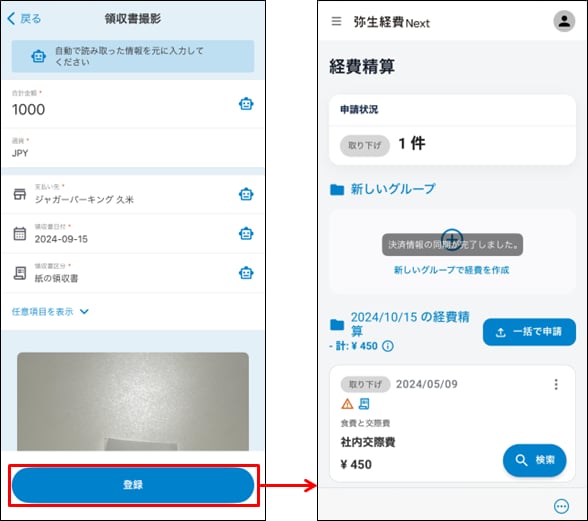Open the 通貨 JPY currency selector
This screenshot has width=588, height=521.
pos(133,148)
